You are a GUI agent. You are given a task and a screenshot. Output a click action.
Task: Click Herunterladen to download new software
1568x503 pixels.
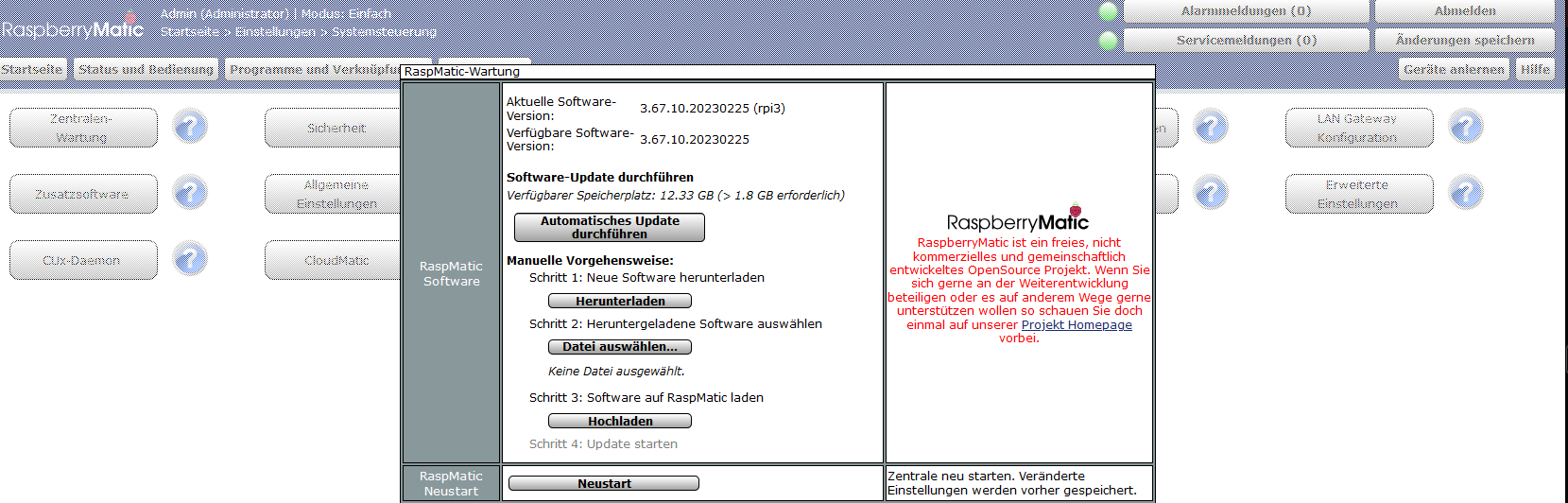[x=620, y=301]
